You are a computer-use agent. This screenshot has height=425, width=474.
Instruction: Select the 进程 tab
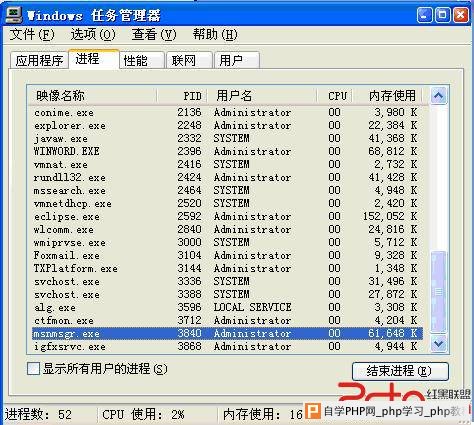click(94, 59)
